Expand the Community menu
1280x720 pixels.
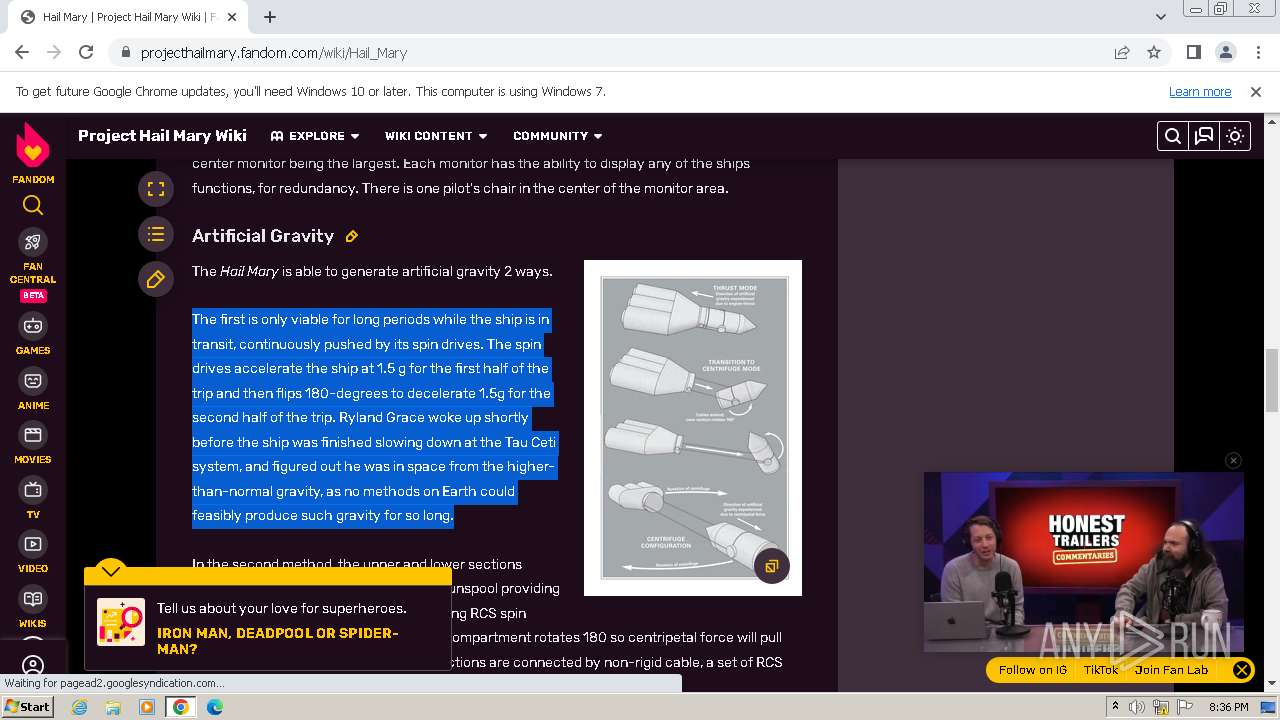coord(558,136)
